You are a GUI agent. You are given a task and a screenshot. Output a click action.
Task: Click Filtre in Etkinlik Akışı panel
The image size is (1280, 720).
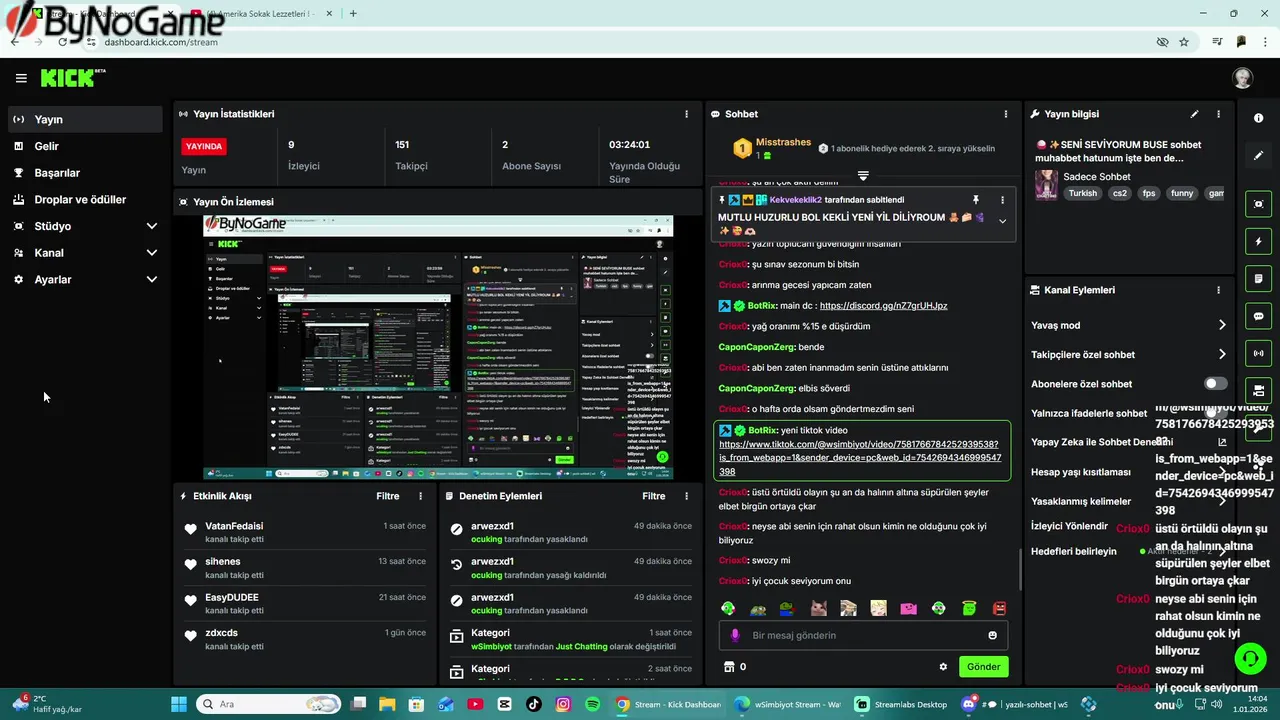(387, 496)
